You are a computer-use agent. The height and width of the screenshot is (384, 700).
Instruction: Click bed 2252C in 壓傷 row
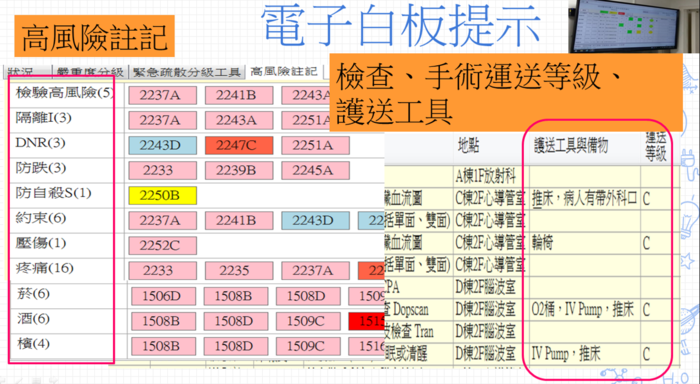pyautogui.click(x=162, y=246)
